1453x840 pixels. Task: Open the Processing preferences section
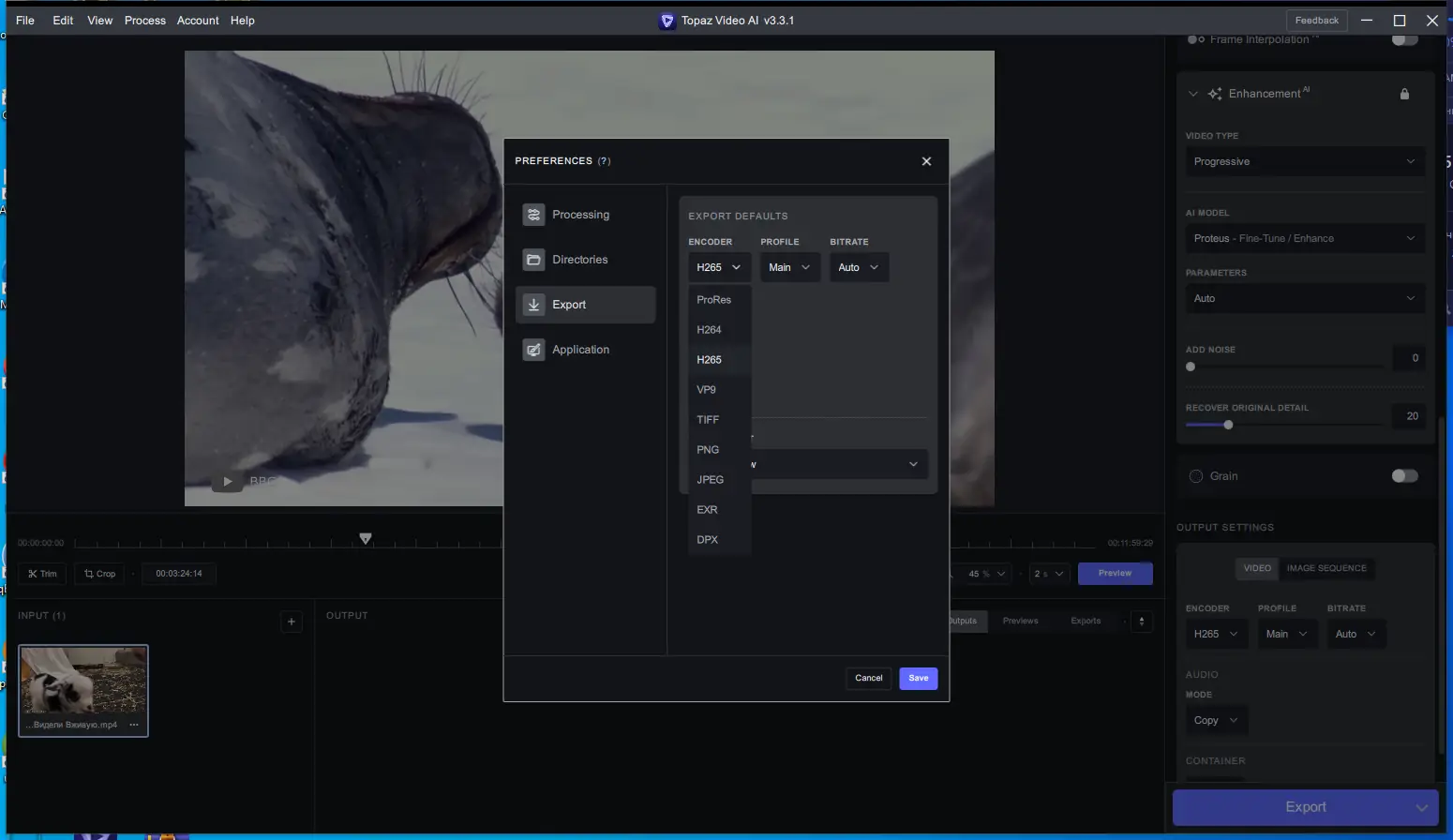pos(585,215)
